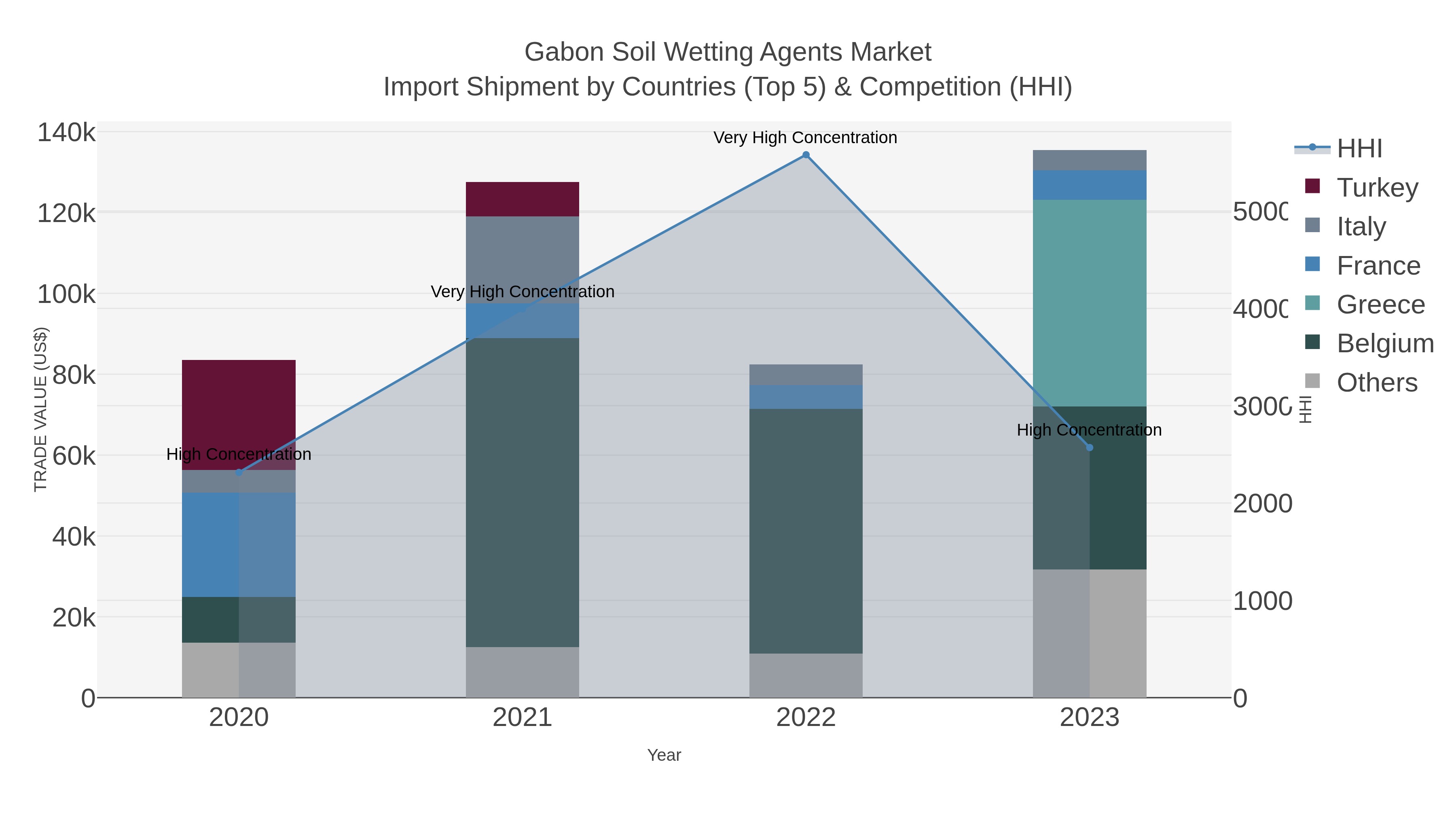The image size is (1456, 819).
Task: Click the Greece teal legend swatch
Action: pos(1312,303)
